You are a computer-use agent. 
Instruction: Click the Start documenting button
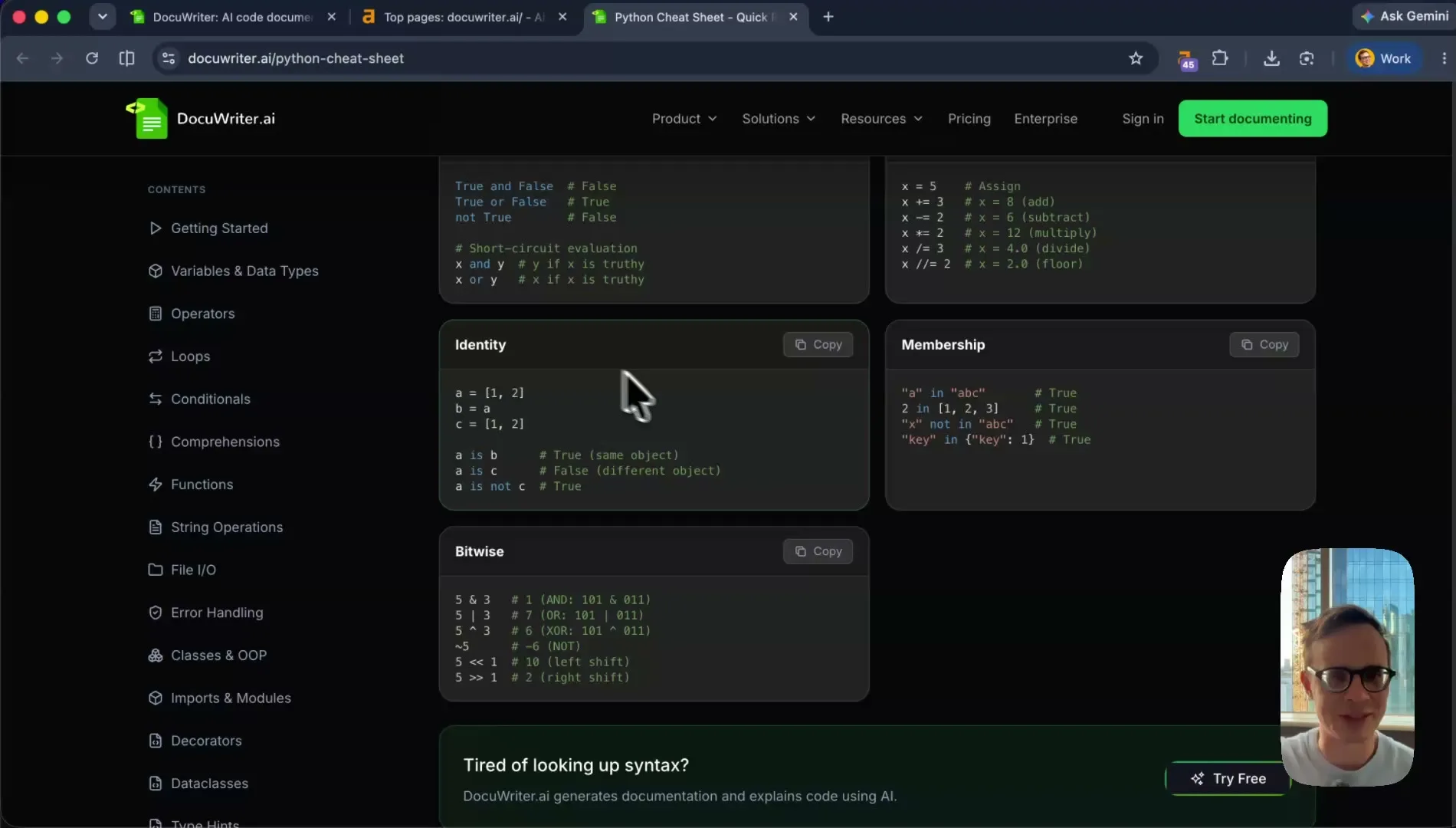[1252, 119]
